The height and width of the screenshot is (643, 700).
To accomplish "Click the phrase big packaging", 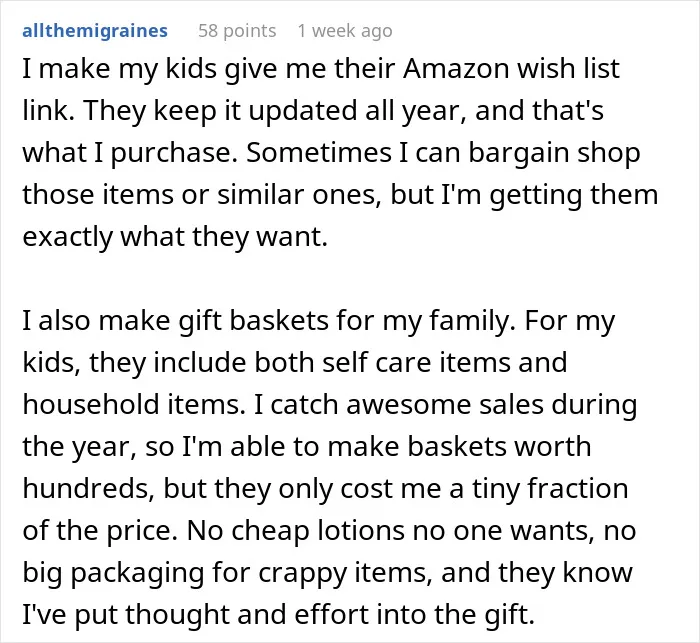I will (113, 573).
